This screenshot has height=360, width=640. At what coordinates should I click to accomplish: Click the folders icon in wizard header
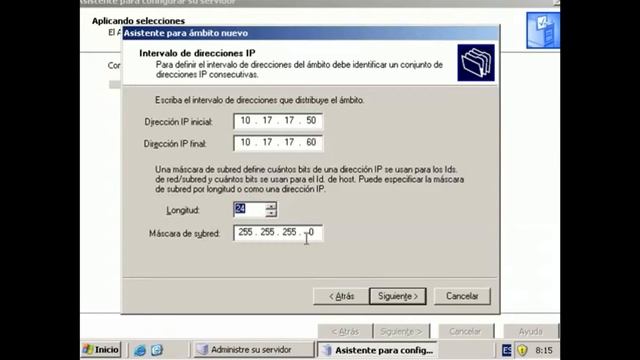(x=476, y=63)
